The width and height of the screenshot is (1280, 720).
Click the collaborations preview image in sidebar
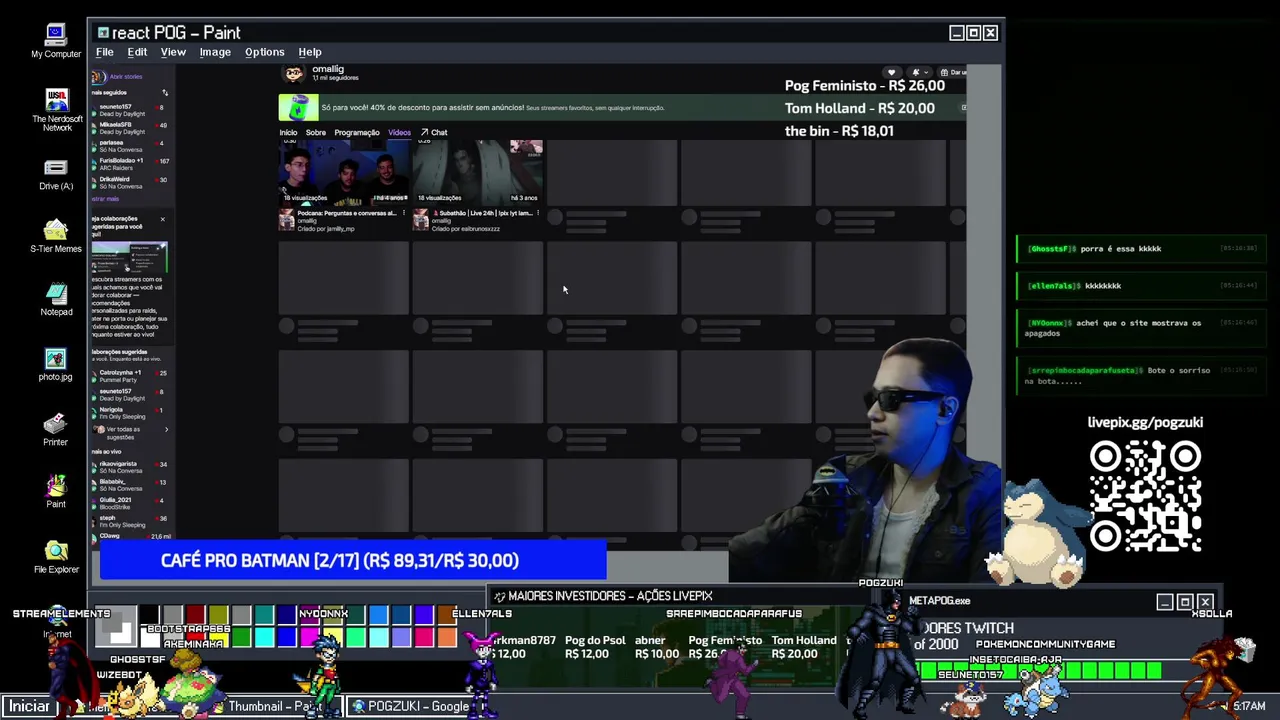click(129, 258)
